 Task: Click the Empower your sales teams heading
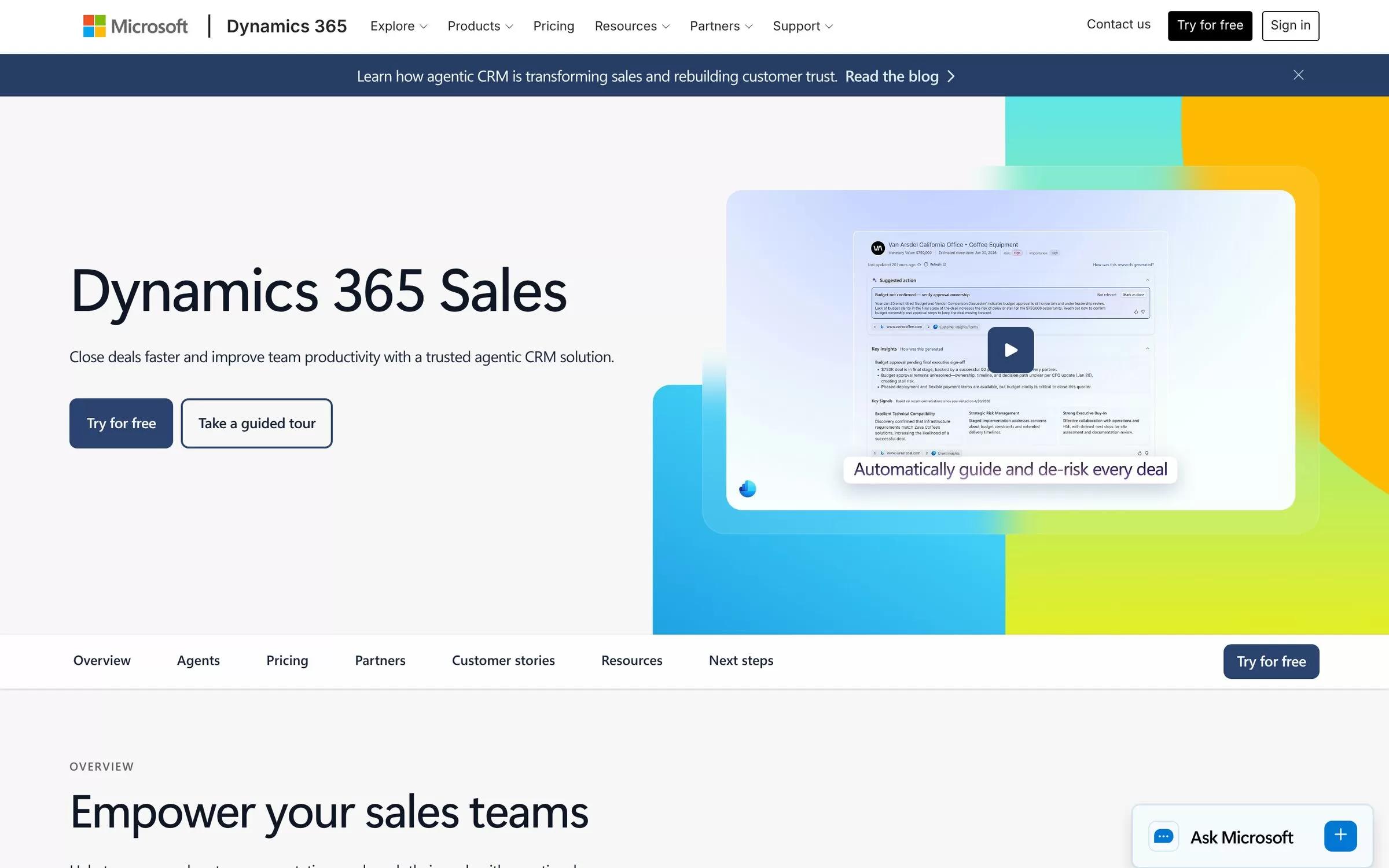pos(329,813)
